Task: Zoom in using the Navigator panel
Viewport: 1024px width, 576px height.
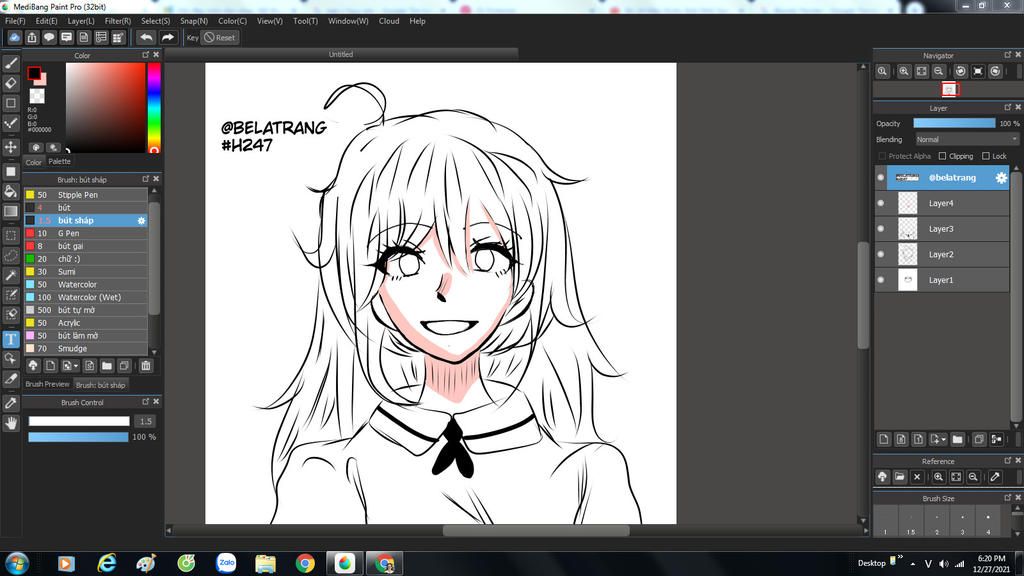Action: point(904,71)
